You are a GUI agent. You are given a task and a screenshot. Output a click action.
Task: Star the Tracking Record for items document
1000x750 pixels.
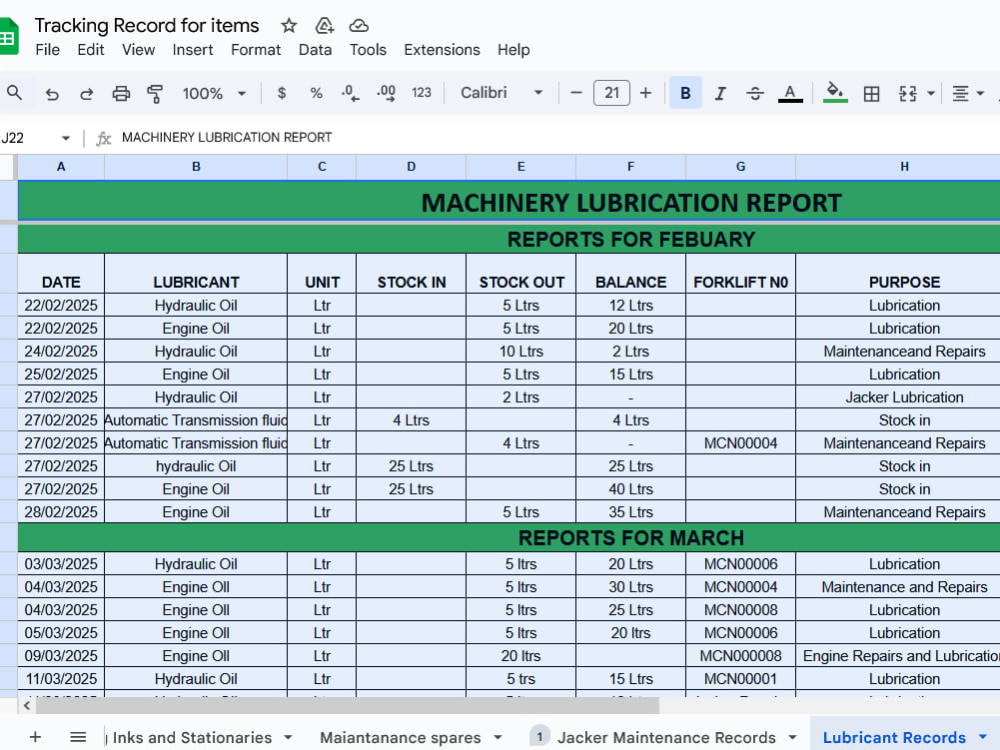[x=289, y=26]
